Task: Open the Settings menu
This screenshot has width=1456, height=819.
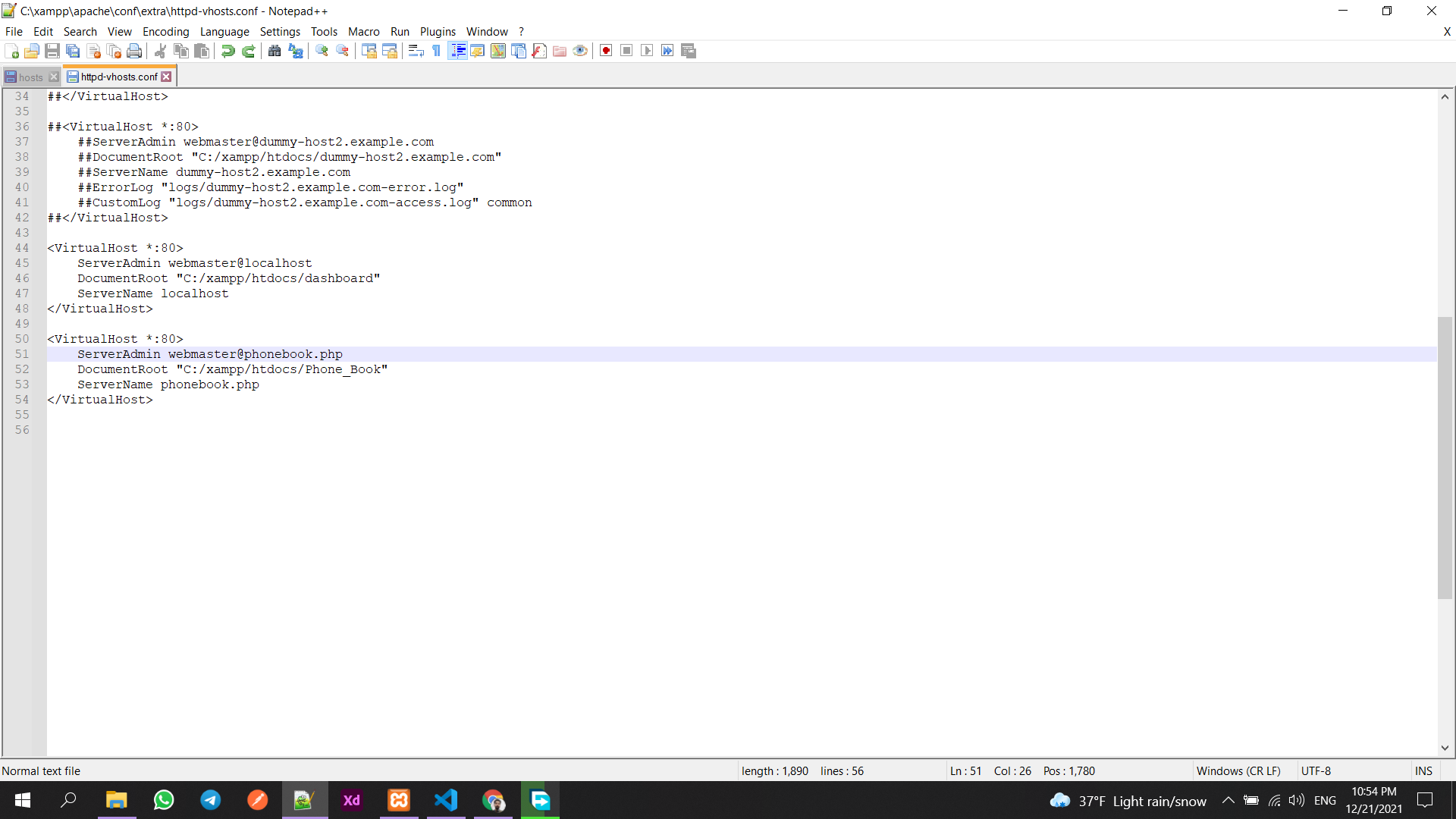Action: pyautogui.click(x=280, y=31)
